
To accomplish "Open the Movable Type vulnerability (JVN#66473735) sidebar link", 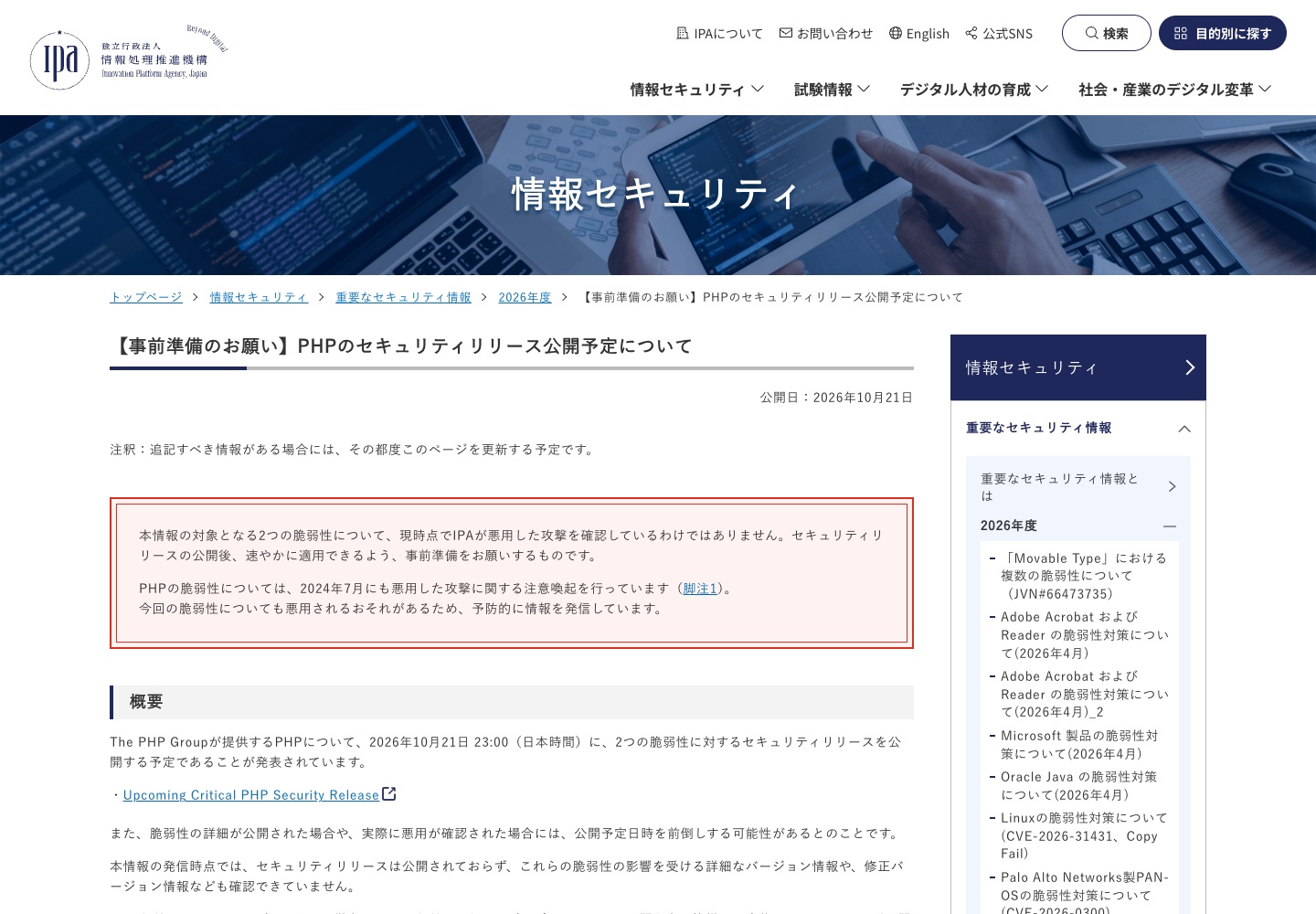I will pyautogui.click(x=1084, y=576).
